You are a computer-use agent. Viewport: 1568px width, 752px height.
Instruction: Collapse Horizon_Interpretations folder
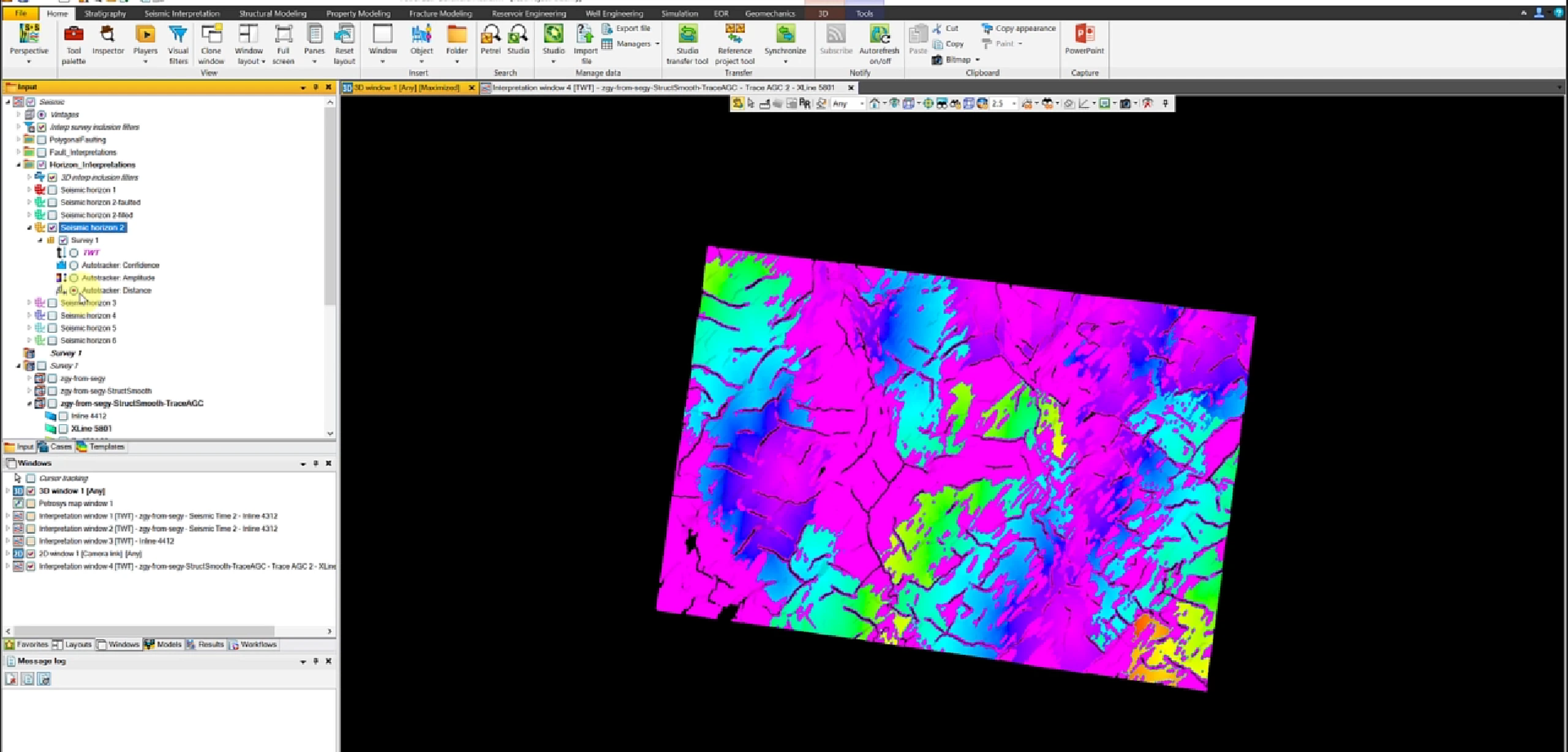click(18, 165)
